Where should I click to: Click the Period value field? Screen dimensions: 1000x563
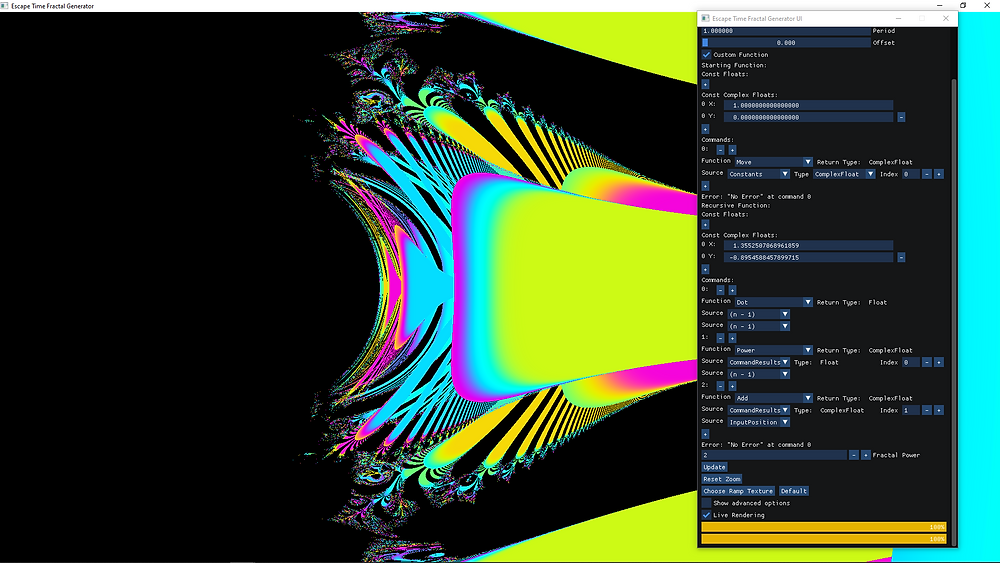[x=786, y=31]
